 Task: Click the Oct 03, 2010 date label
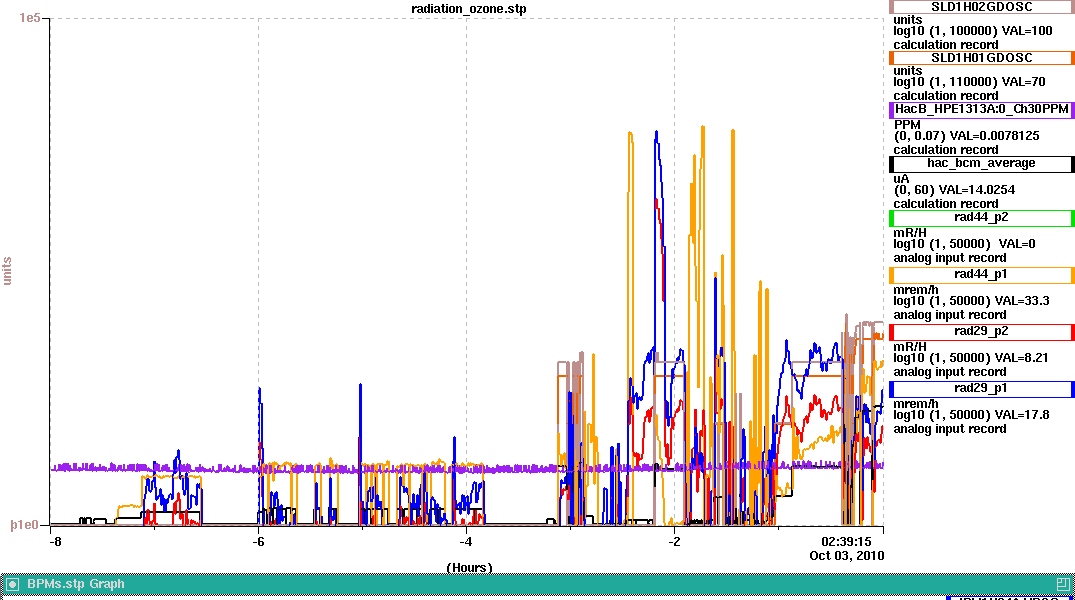(847, 555)
